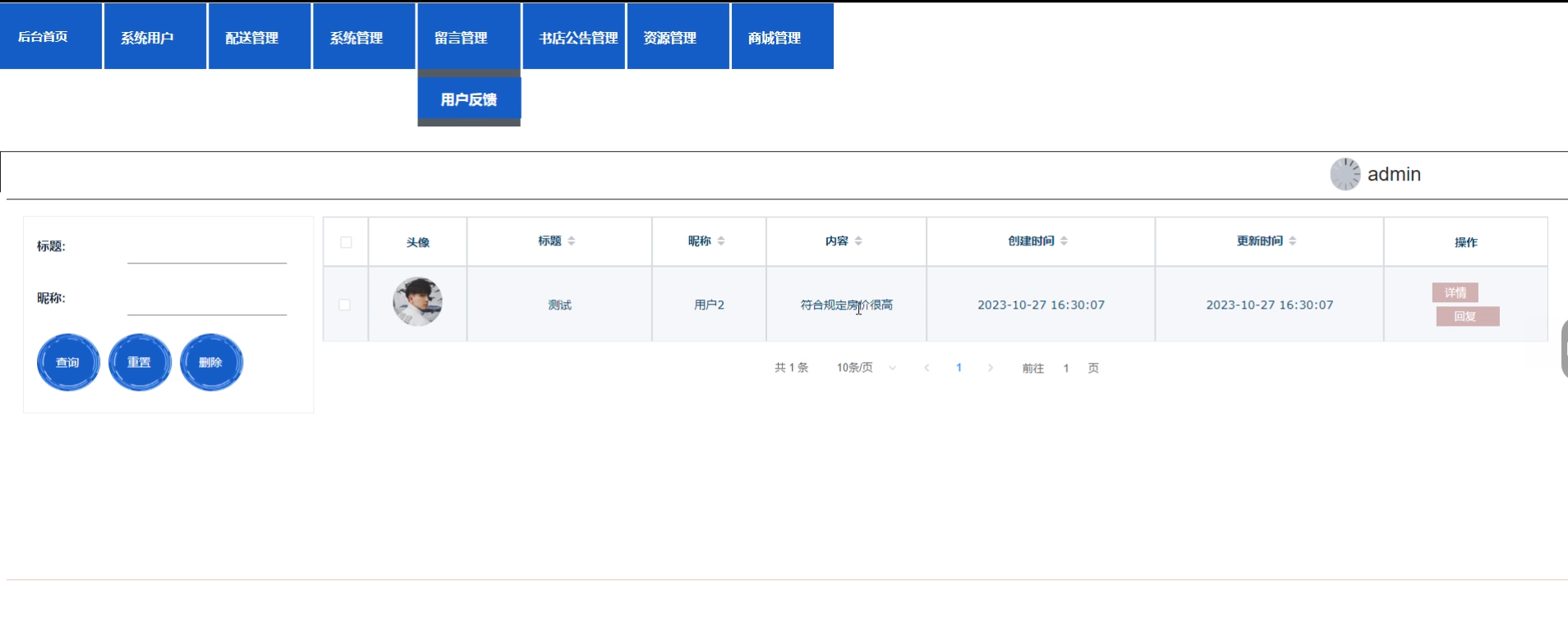Open the 商城管理 menu

click(x=783, y=37)
